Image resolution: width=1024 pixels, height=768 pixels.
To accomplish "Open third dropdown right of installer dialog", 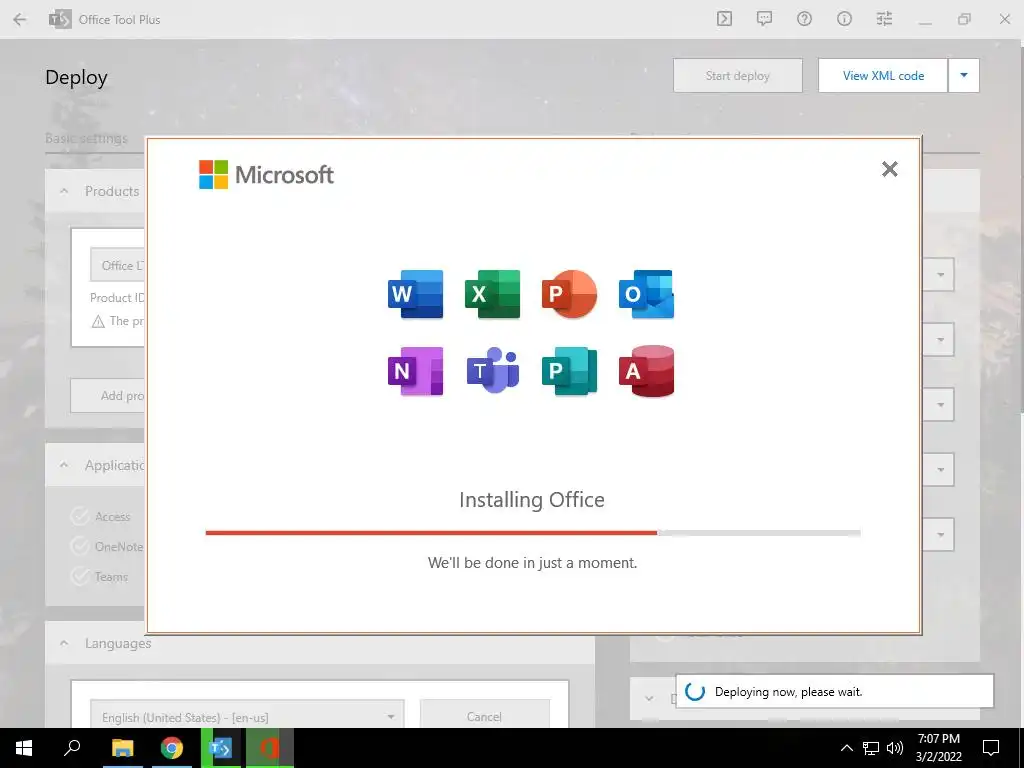I will pos(940,404).
